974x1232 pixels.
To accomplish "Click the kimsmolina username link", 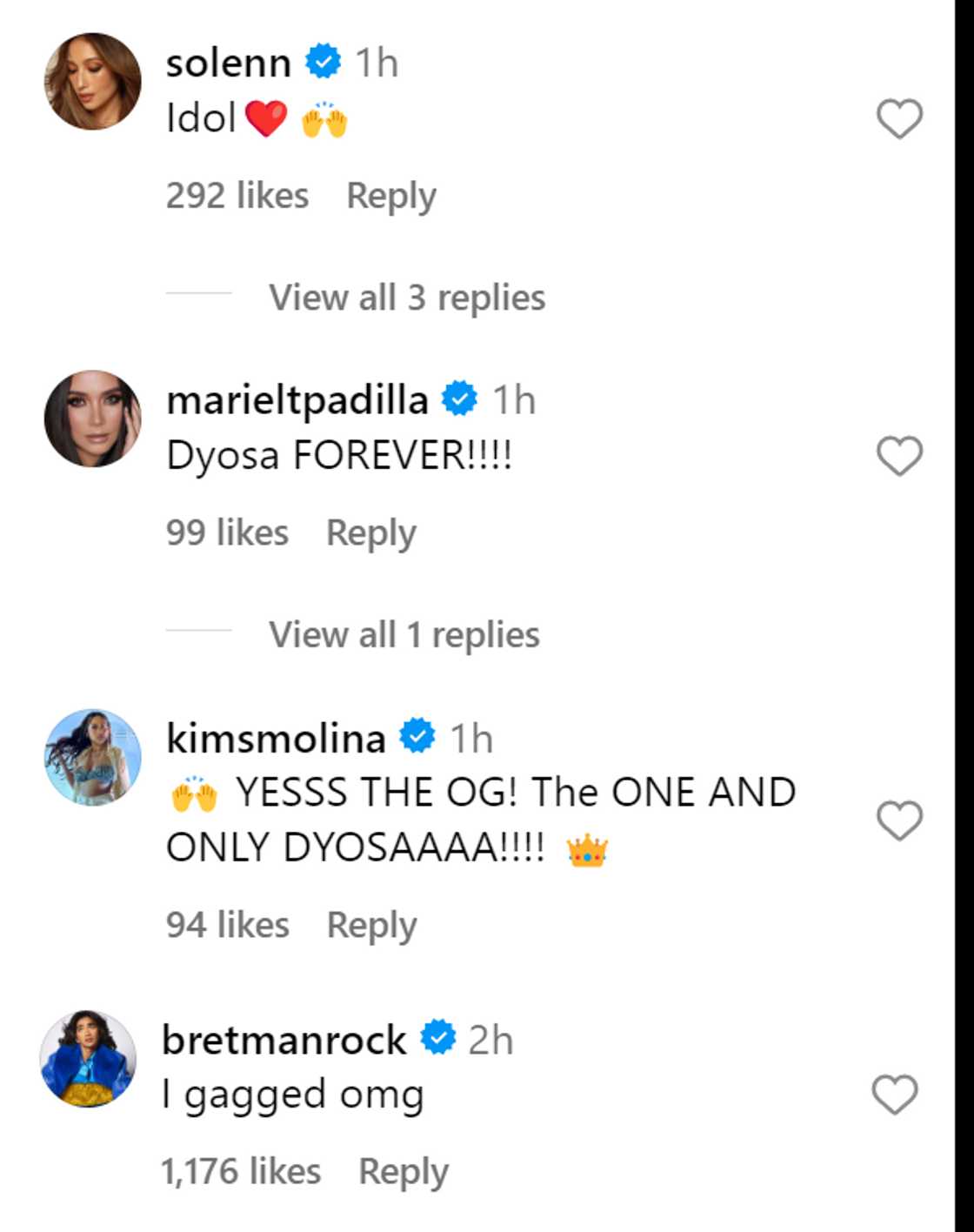I will [x=276, y=739].
